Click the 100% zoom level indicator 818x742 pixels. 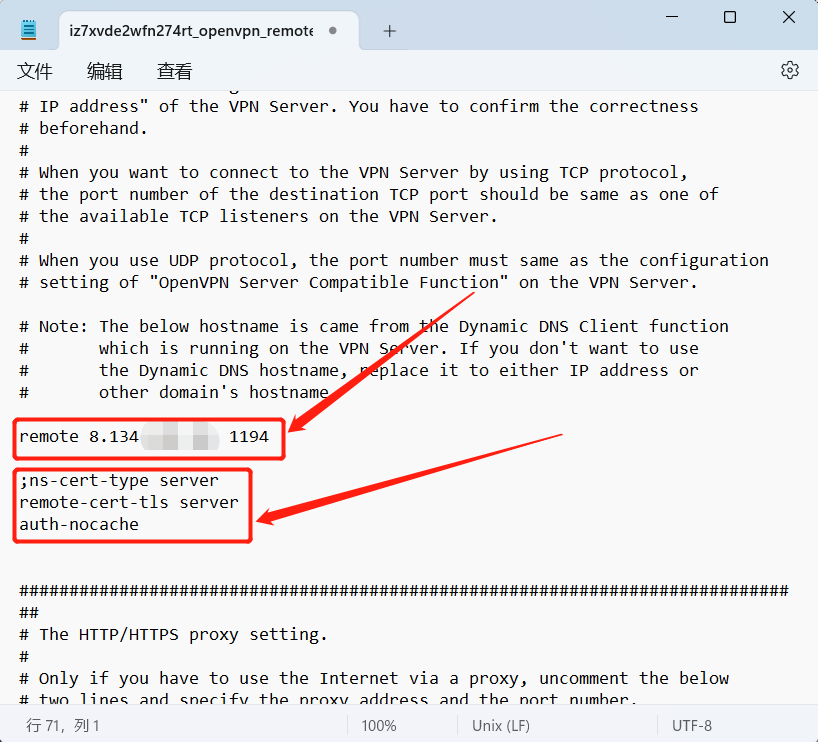(379, 726)
